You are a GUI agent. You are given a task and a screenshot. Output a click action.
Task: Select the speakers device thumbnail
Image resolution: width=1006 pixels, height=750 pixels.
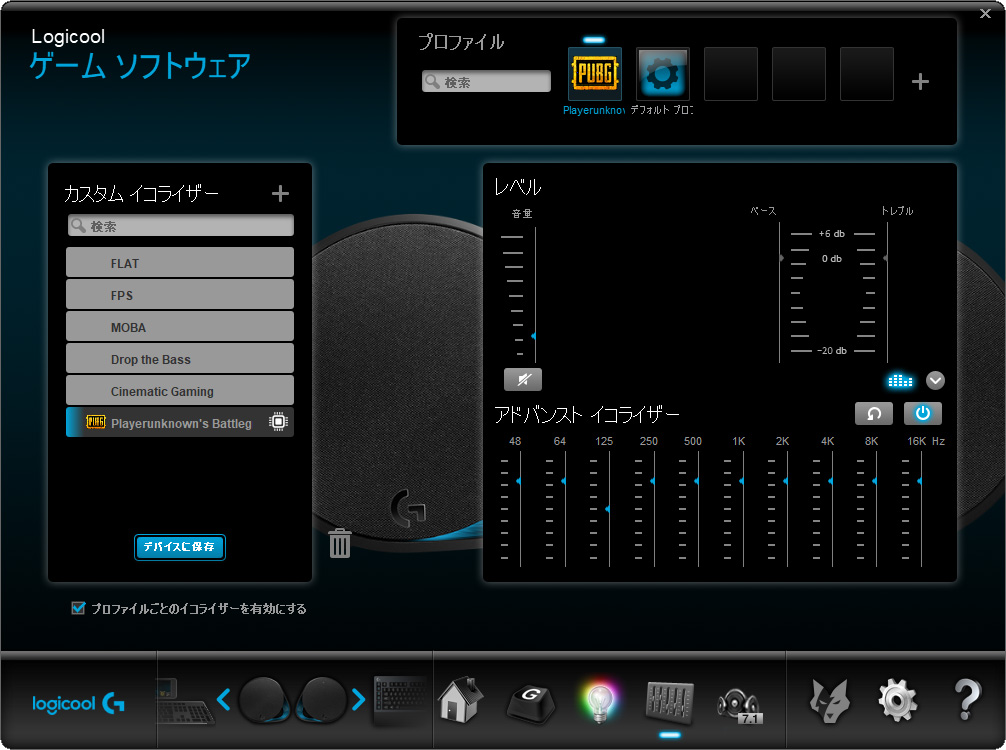point(292,700)
